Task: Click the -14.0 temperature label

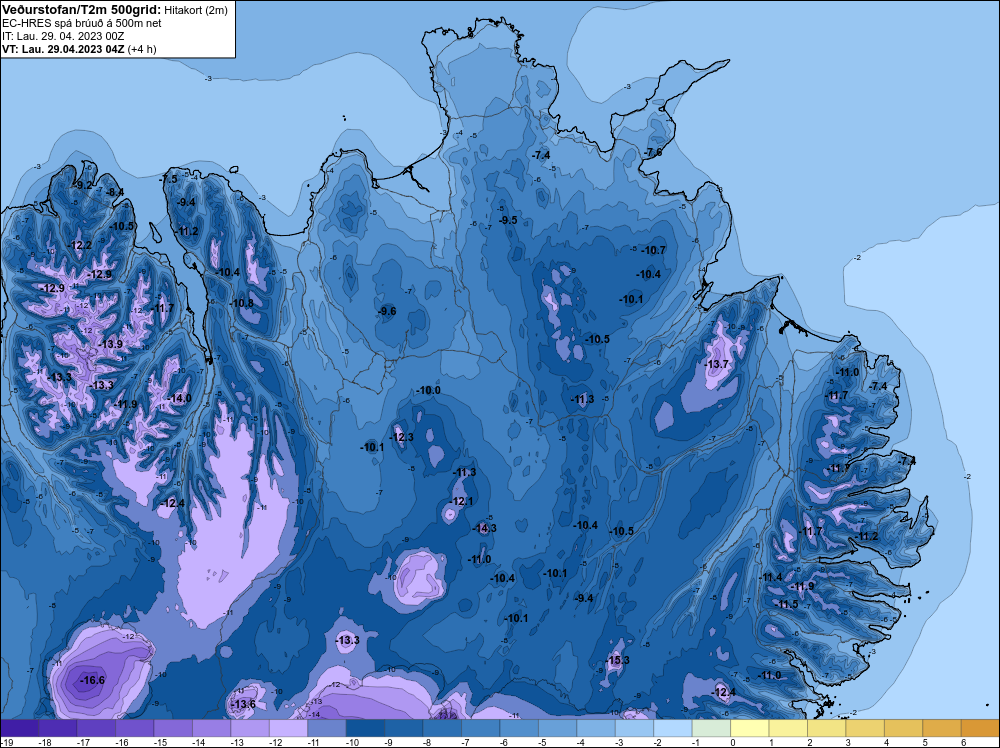Action: (179, 398)
